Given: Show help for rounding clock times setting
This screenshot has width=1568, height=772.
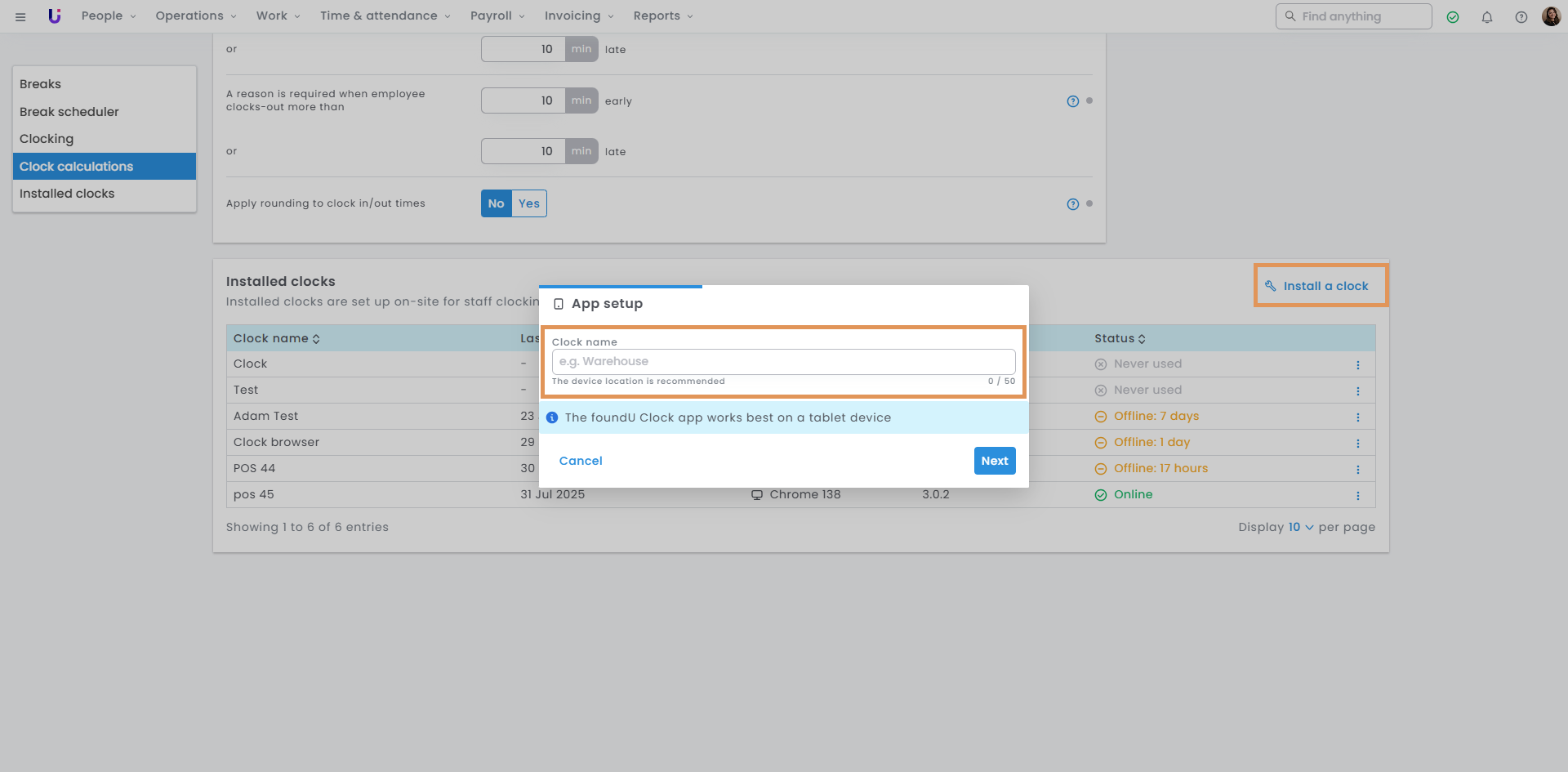Looking at the screenshot, I should coord(1073,204).
